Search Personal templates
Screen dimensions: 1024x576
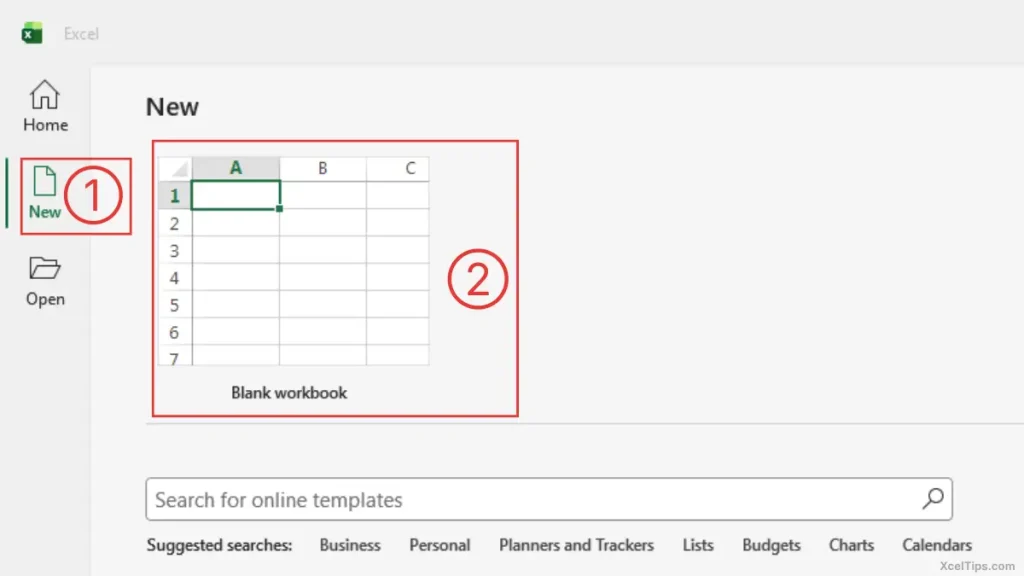click(x=440, y=545)
